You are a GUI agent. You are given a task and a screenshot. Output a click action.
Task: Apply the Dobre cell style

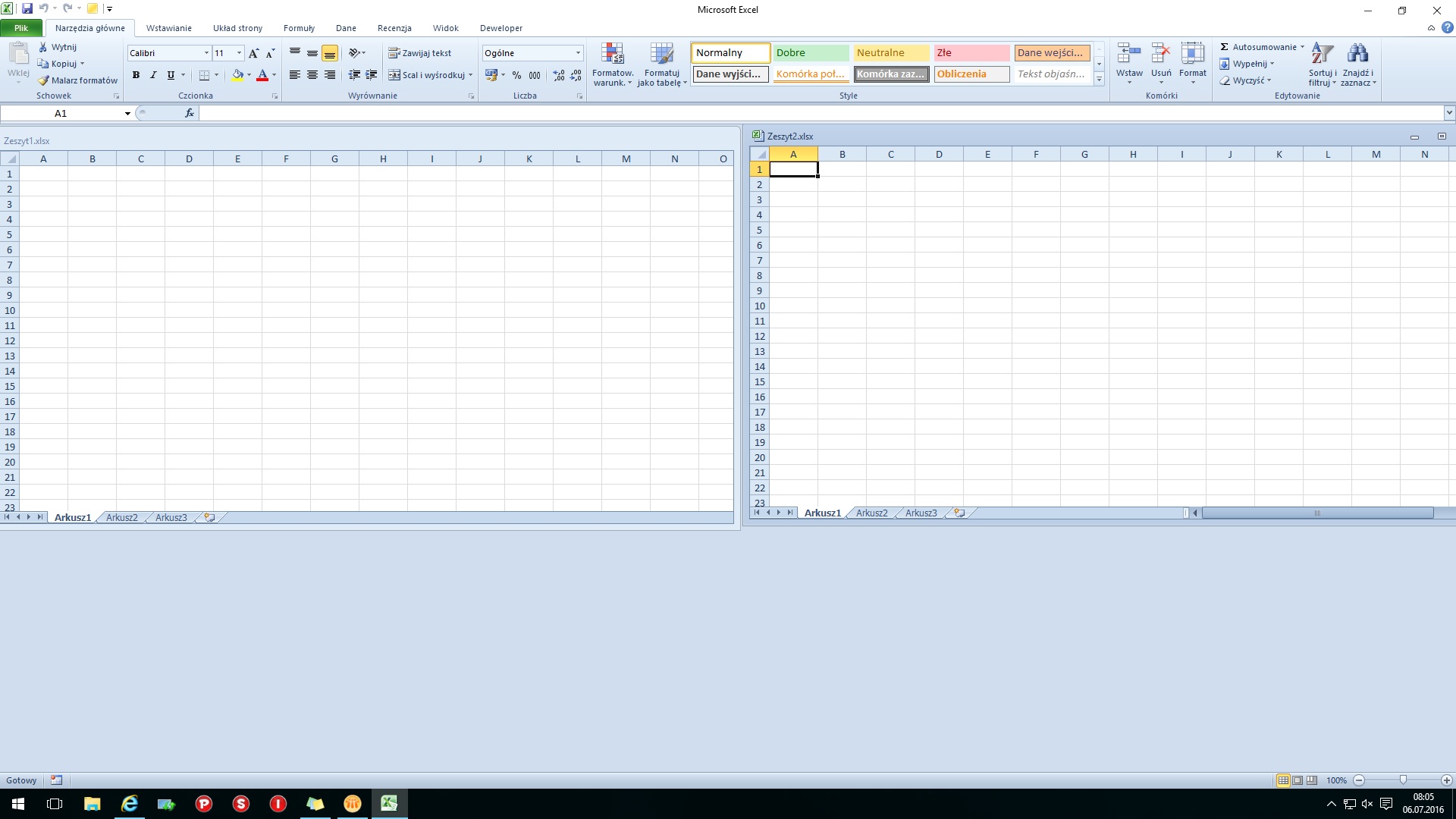click(811, 53)
